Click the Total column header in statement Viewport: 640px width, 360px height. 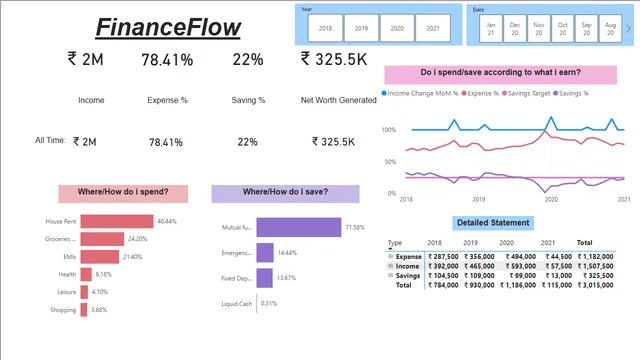click(584, 242)
